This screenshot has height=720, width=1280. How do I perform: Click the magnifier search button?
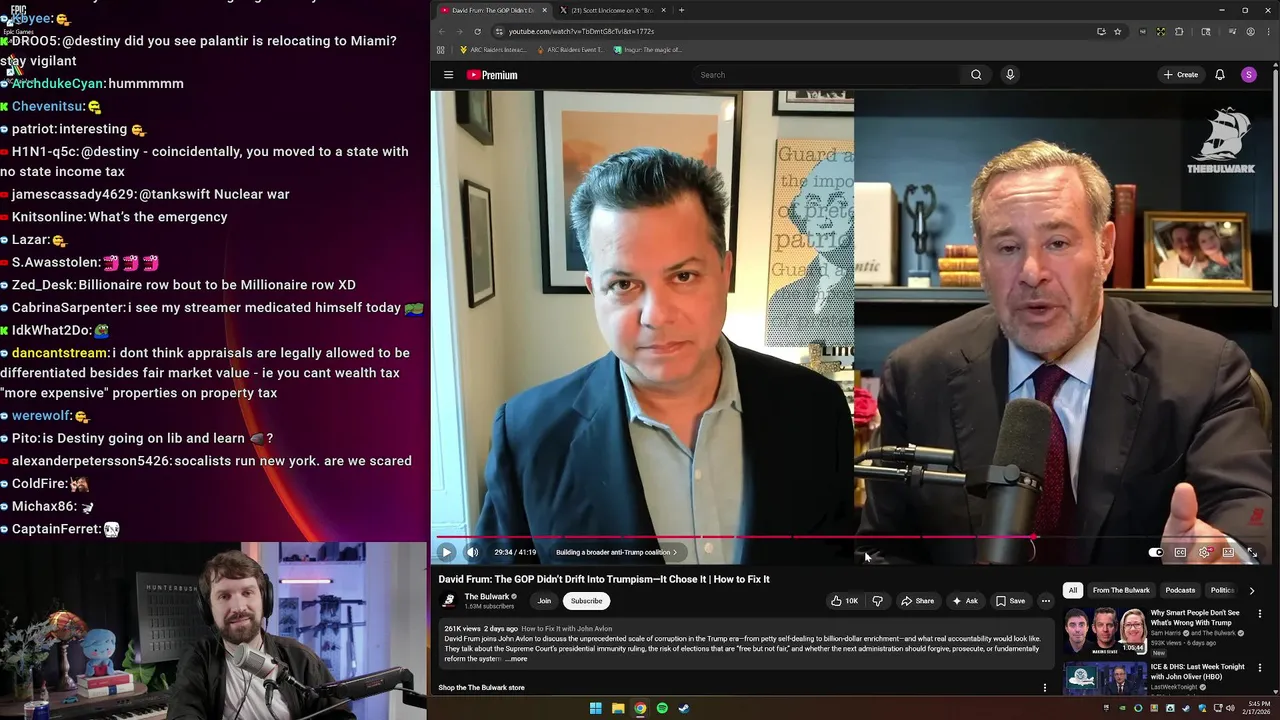976,75
